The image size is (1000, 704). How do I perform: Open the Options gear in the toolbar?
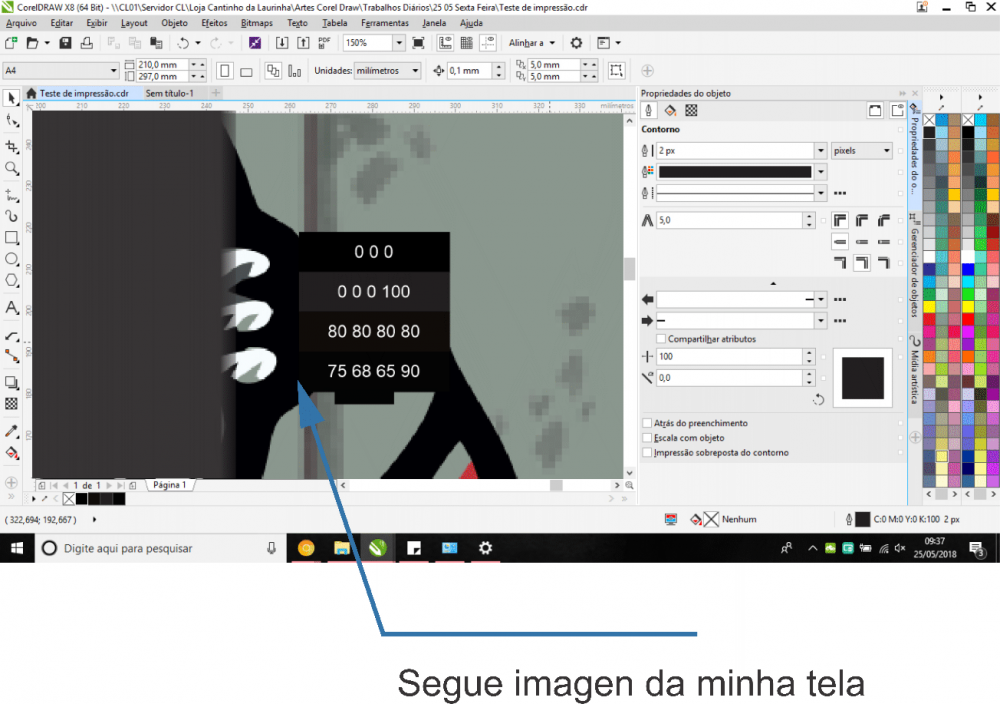click(x=576, y=43)
